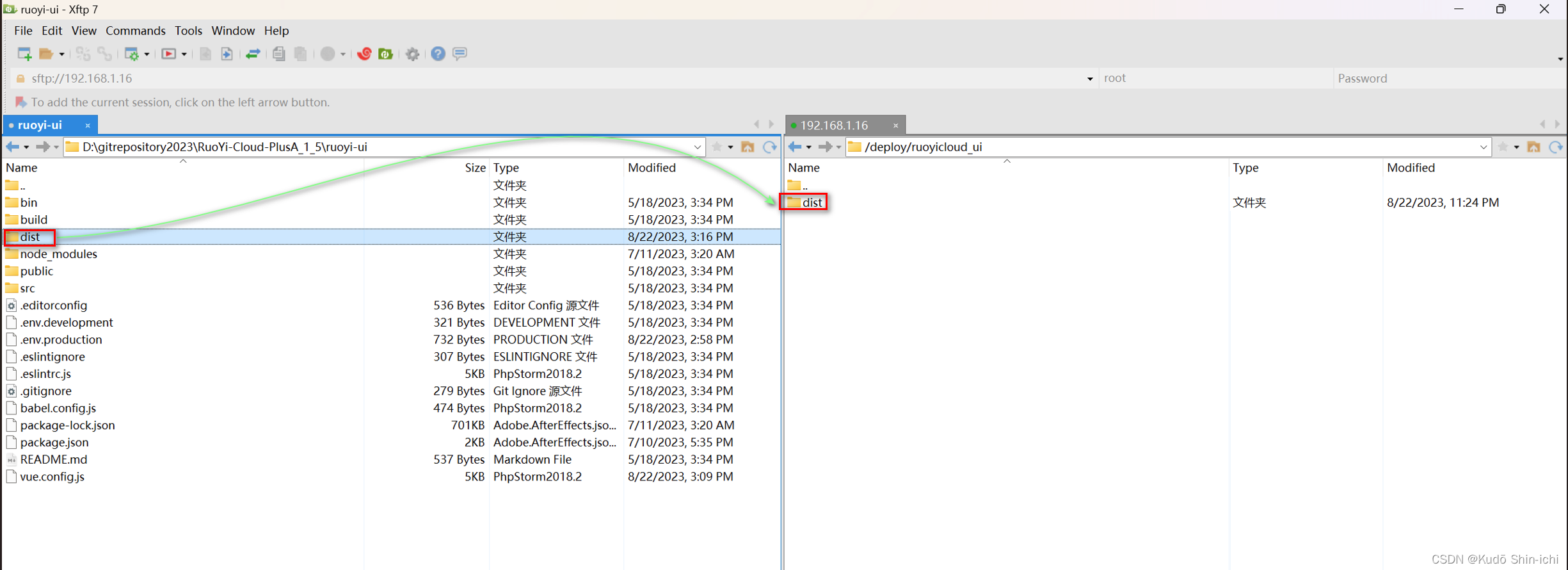The width and height of the screenshot is (1568, 570).
Task: Expand the Open Session dropdown arrow
Action: (x=61, y=54)
